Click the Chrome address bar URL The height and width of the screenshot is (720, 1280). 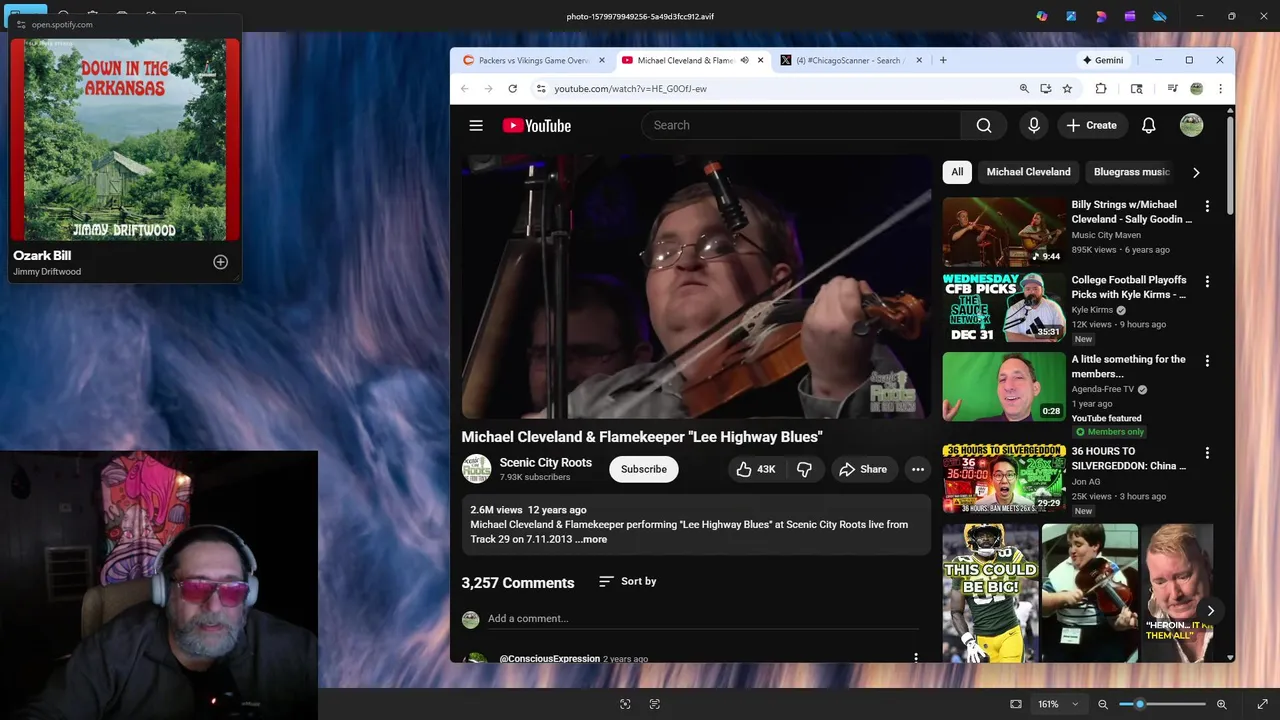(631, 88)
